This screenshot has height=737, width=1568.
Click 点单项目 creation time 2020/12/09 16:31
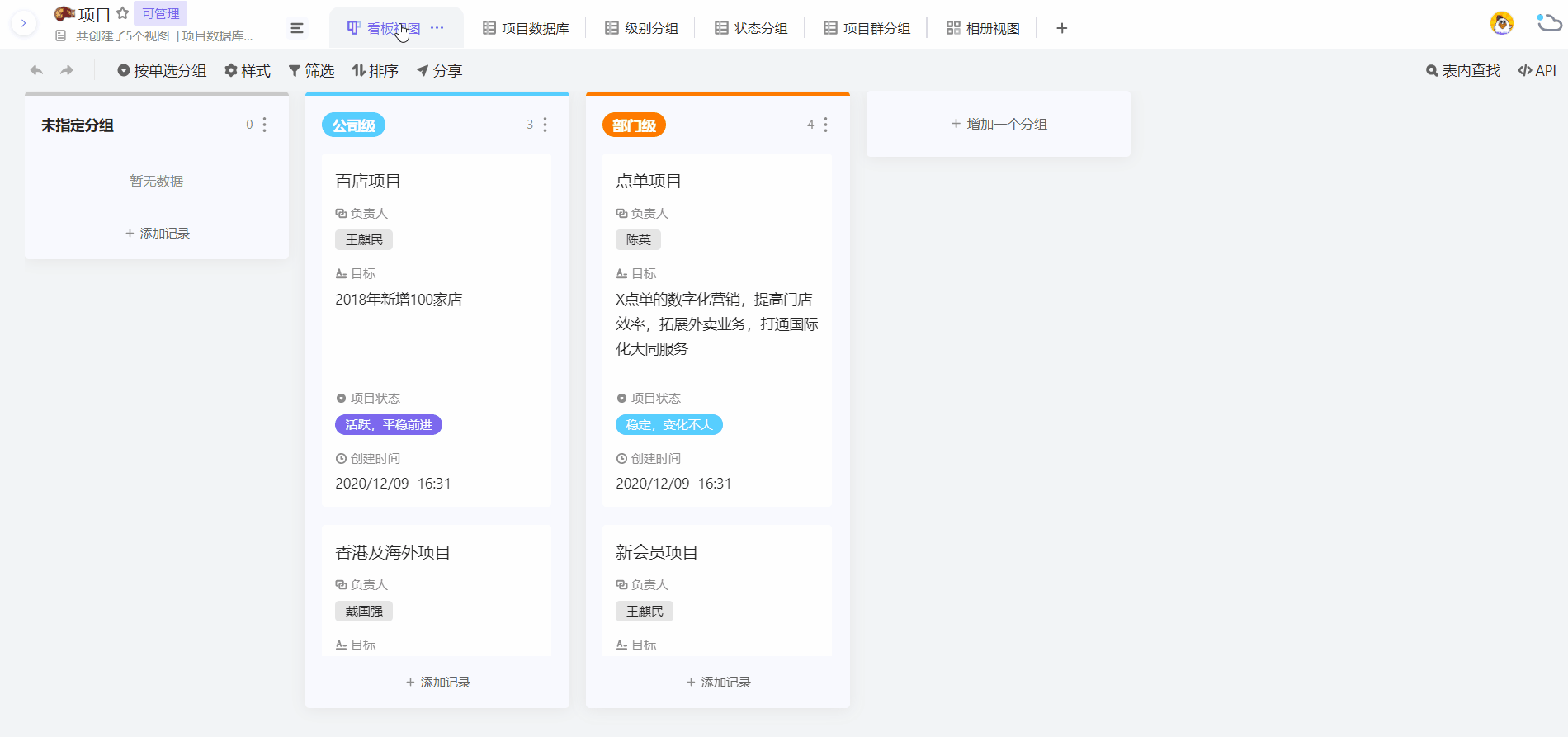[x=673, y=484]
